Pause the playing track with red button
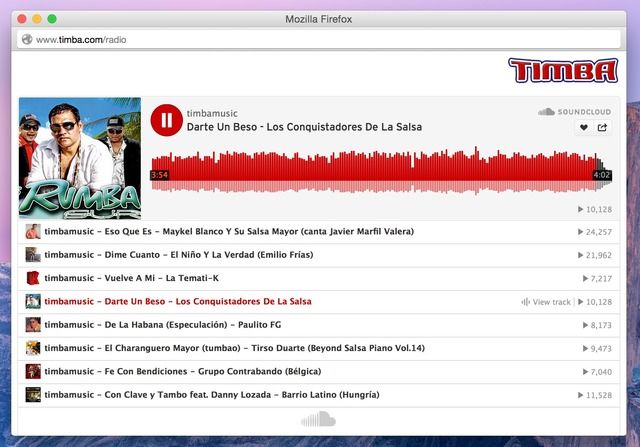 167,120
